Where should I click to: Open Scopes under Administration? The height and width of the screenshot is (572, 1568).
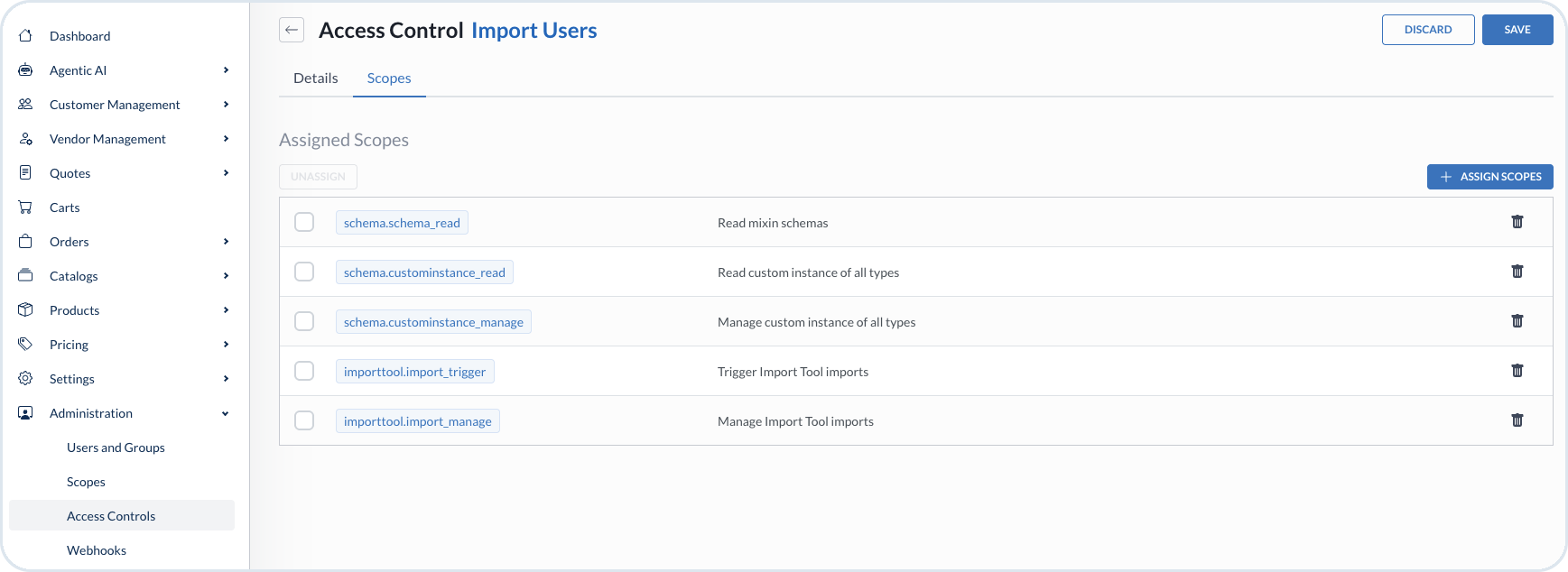[86, 482]
